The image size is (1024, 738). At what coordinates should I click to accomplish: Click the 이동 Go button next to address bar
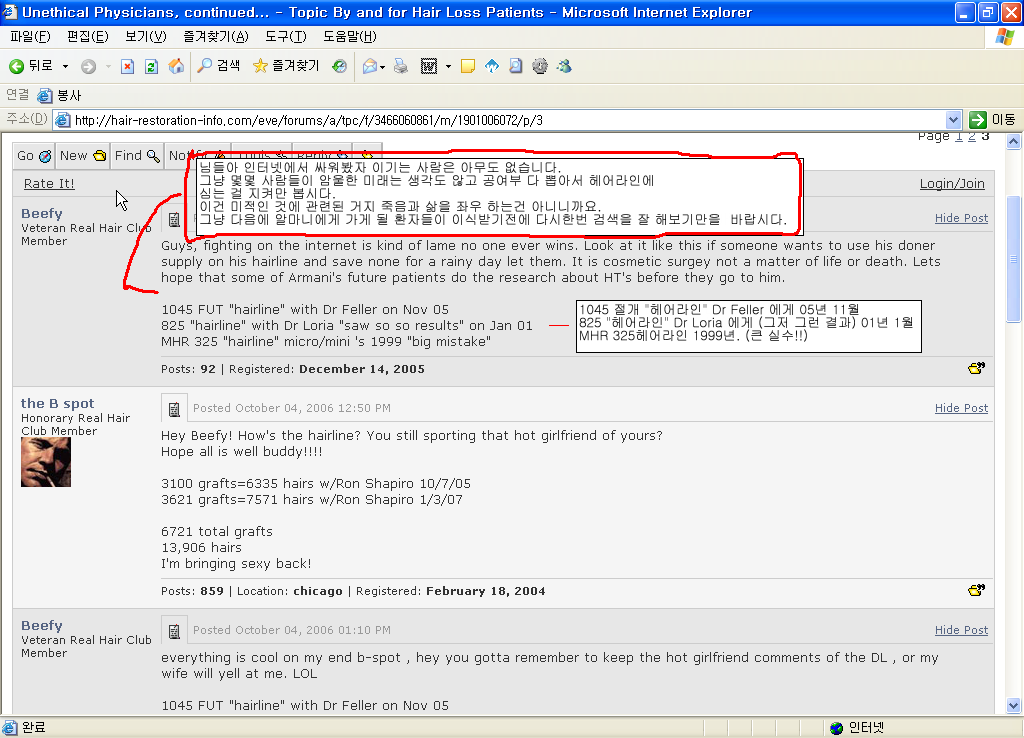[x=992, y=120]
